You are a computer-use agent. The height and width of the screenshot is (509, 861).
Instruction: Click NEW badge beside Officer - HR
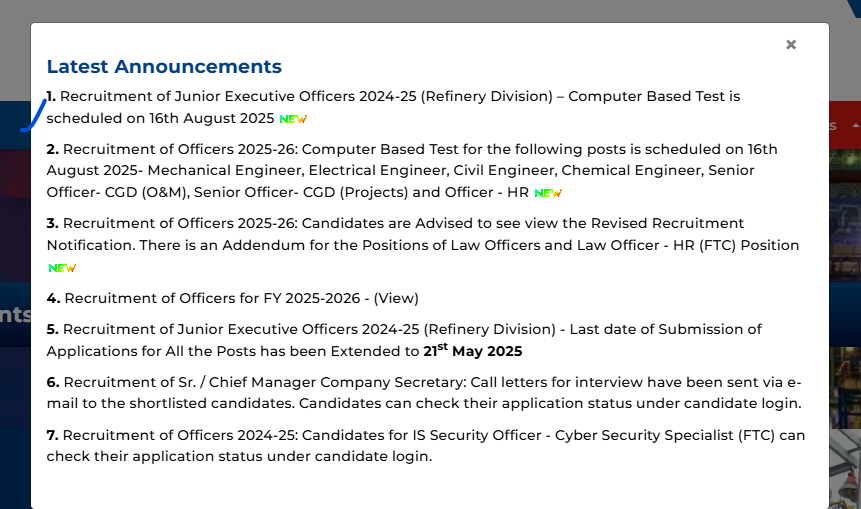[x=548, y=193]
